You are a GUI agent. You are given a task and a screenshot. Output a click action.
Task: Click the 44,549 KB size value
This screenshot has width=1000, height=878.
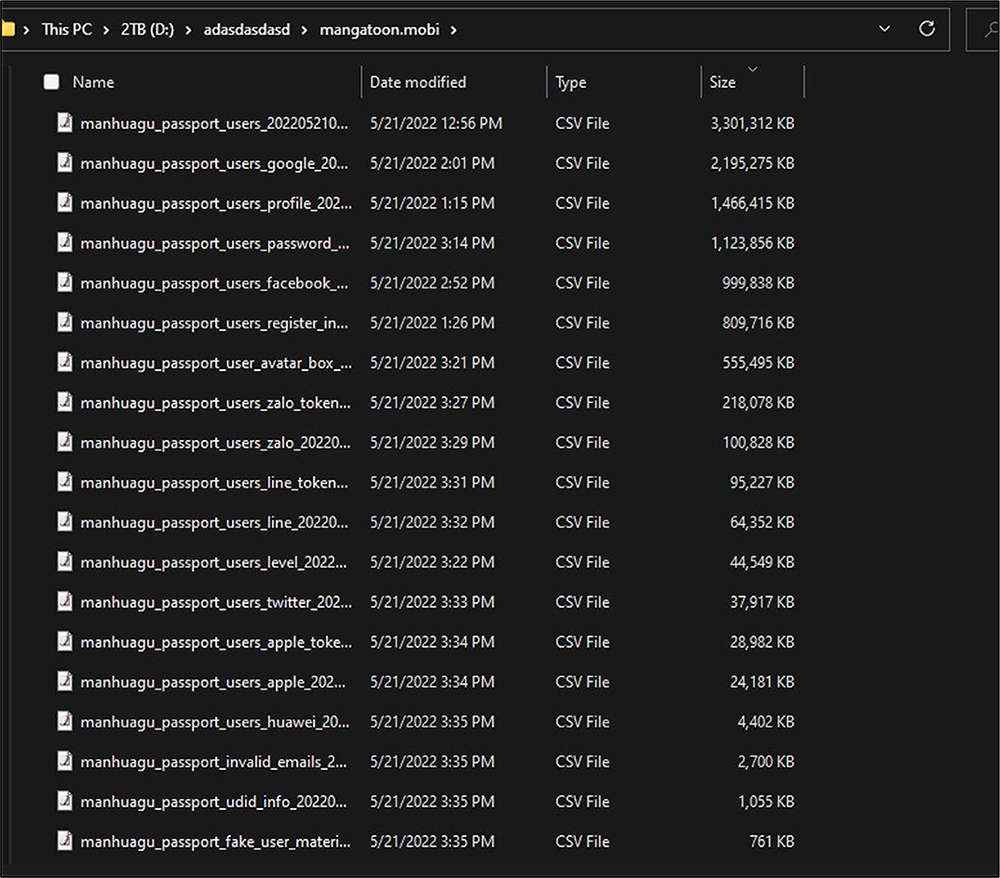pos(762,562)
